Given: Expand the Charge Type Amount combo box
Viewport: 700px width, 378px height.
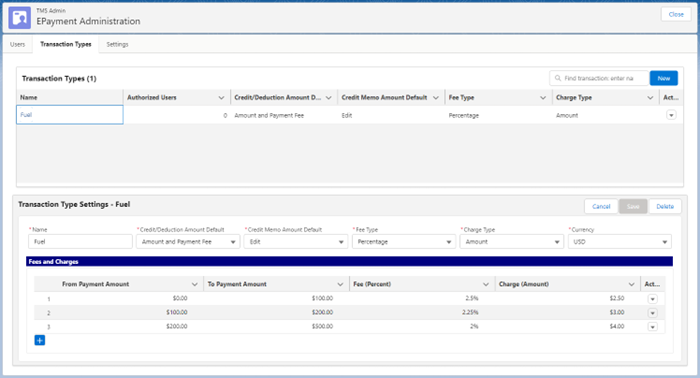Looking at the screenshot, I should pos(512,242).
